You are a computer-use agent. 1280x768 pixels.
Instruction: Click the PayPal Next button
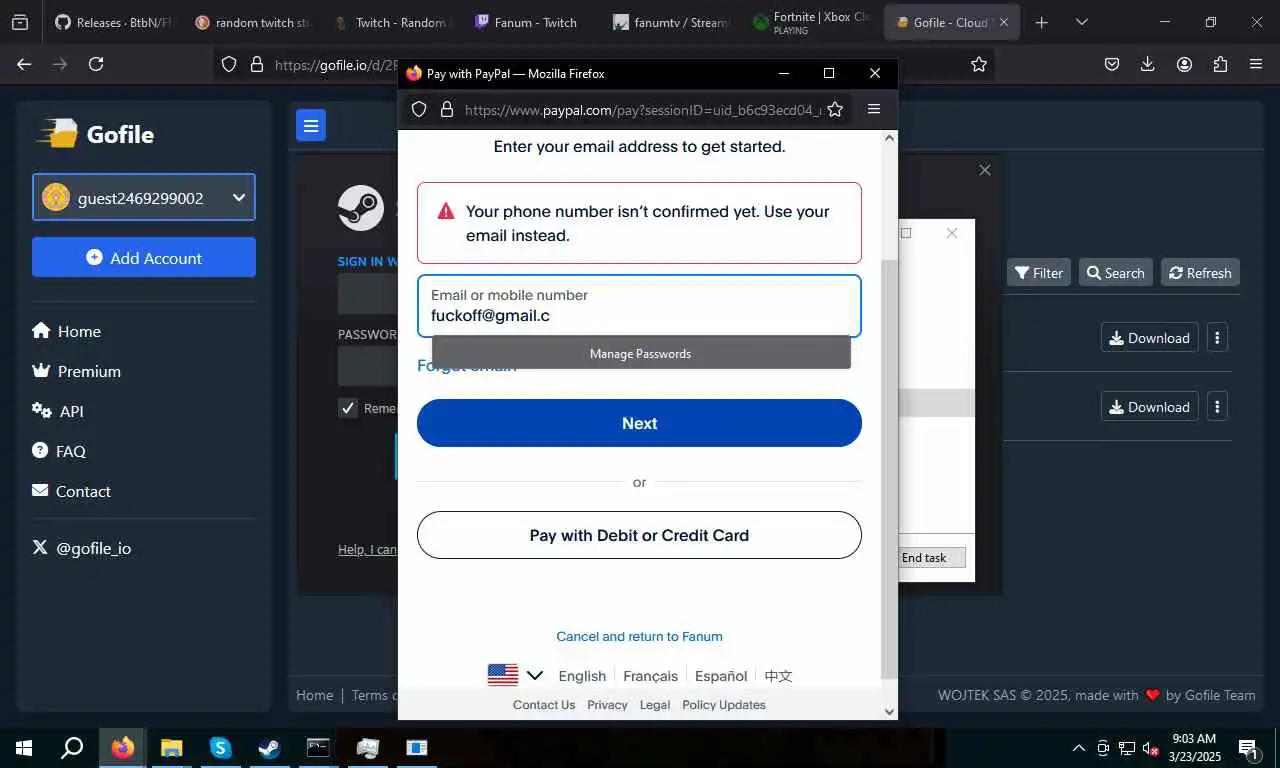[639, 423]
